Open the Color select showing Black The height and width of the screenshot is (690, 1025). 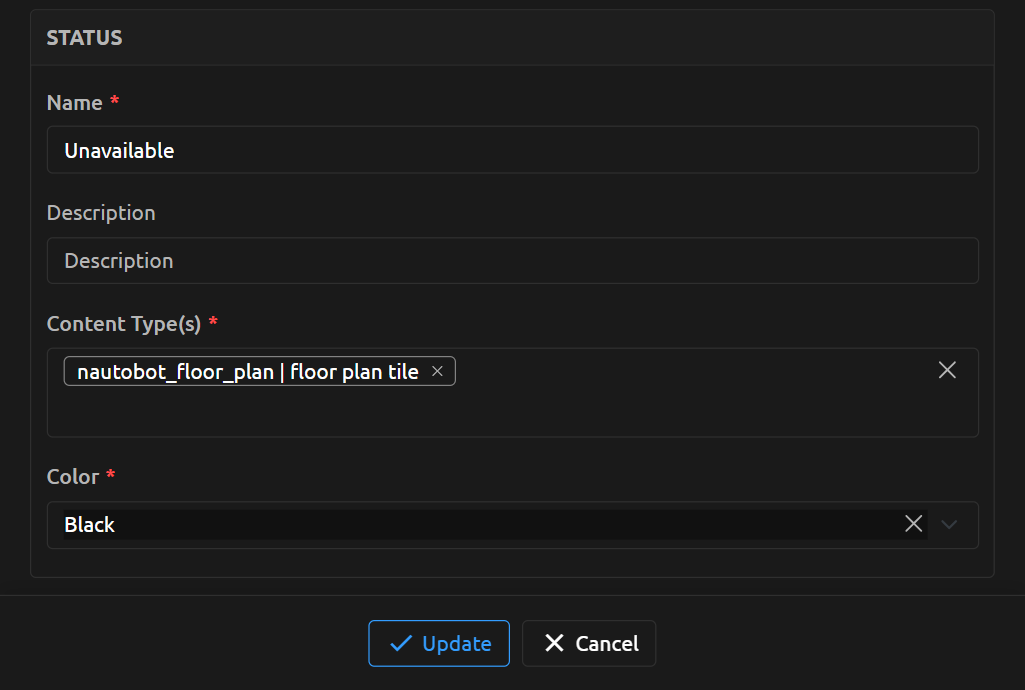click(480, 524)
